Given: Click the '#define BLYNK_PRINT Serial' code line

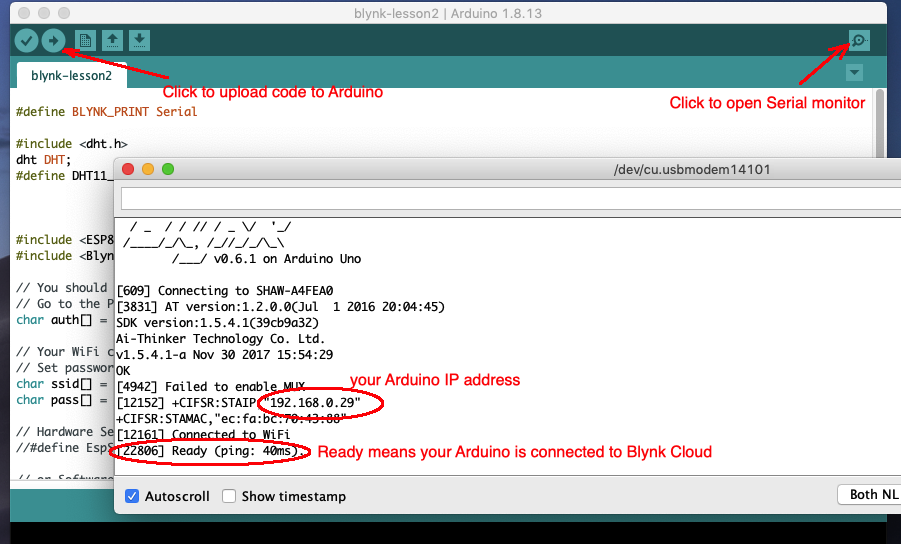Looking at the screenshot, I should [106, 111].
